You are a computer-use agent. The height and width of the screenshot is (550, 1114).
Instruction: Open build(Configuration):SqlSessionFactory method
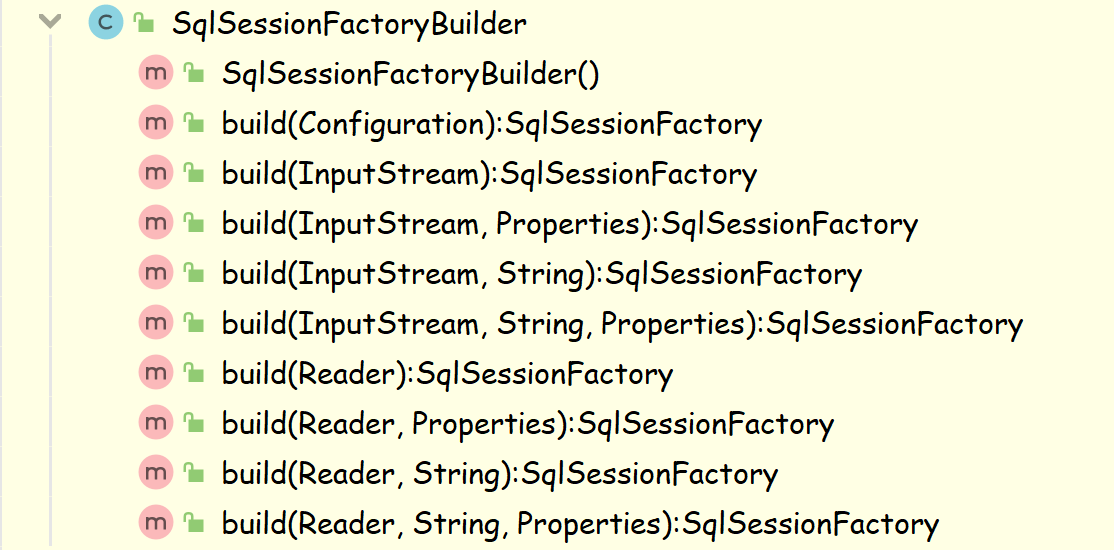pos(492,124)
